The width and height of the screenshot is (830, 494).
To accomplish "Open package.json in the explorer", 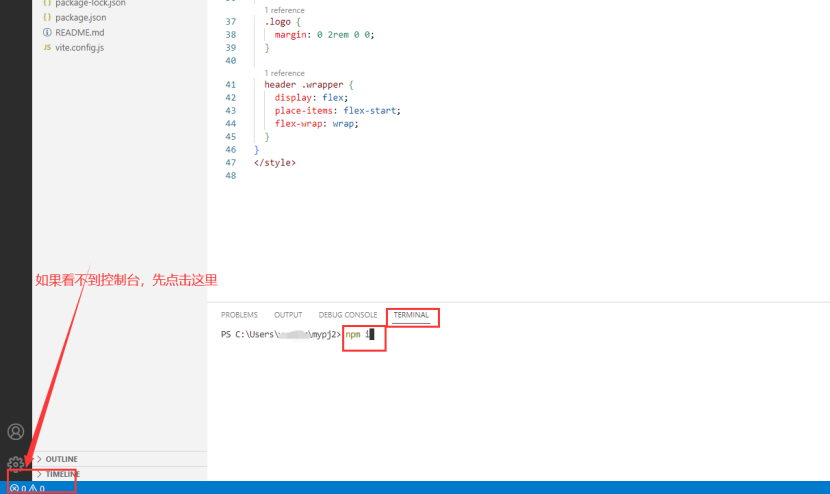I will click(80, 17).
